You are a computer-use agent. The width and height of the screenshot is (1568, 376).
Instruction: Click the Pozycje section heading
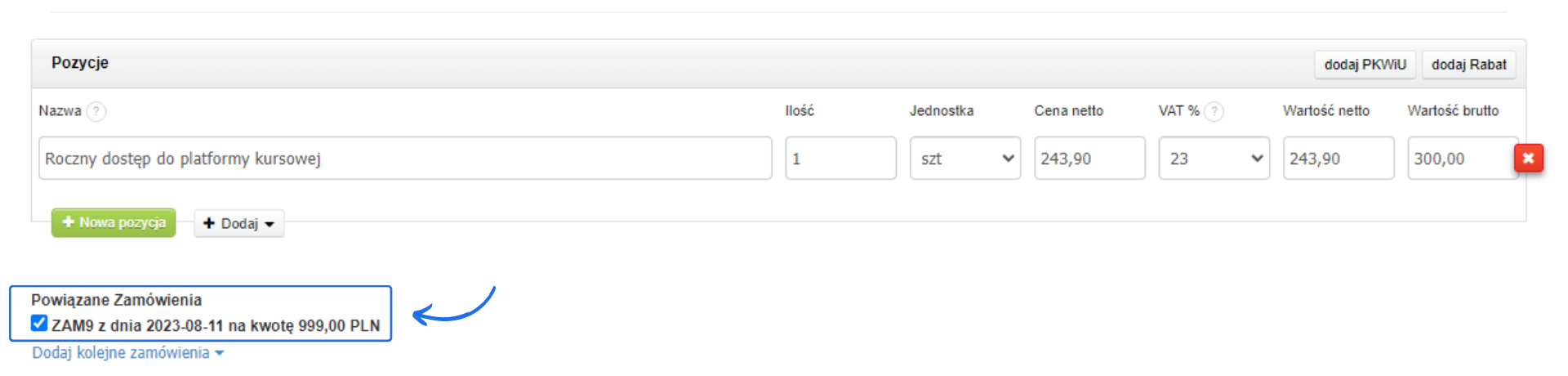click(80, 63)
